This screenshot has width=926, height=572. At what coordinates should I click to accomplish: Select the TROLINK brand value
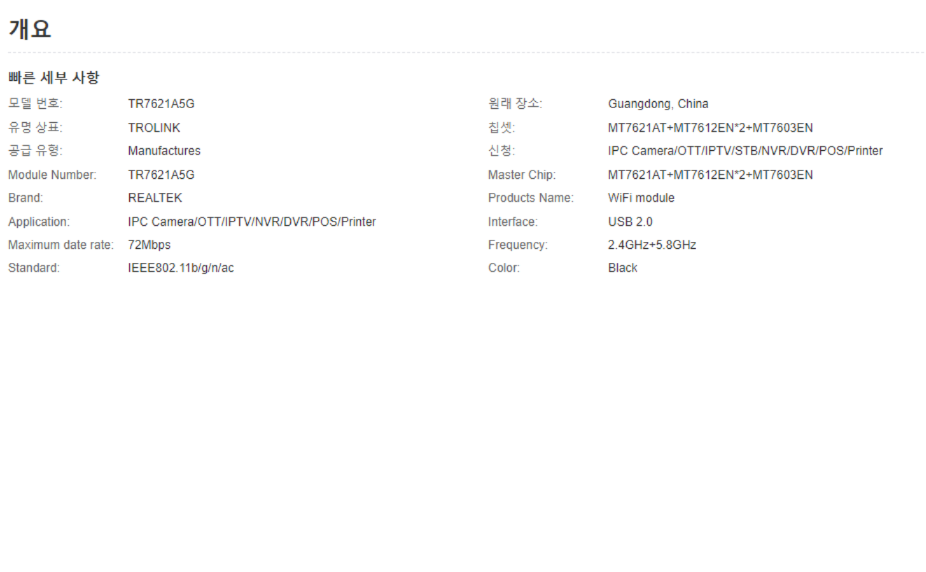154,128
